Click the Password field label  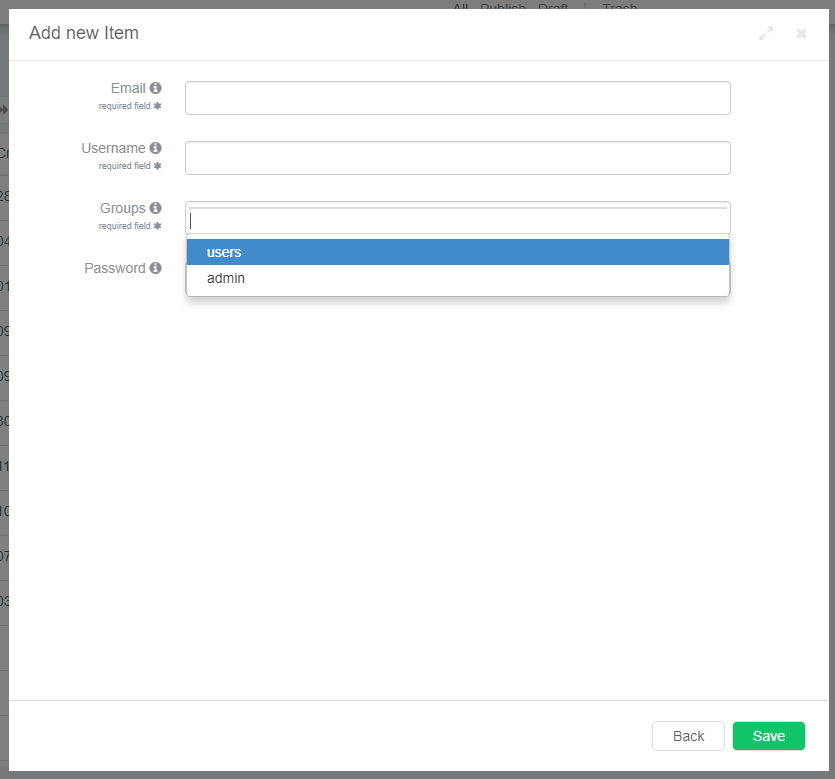point(114,268)
